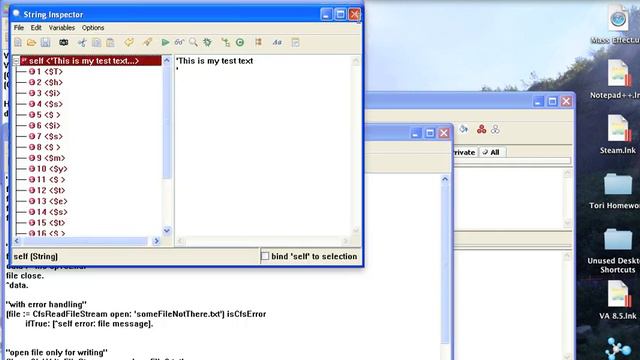Click the gray cluster icon in back window
This screenshot has height=360, width=640.
pos(496,129)
